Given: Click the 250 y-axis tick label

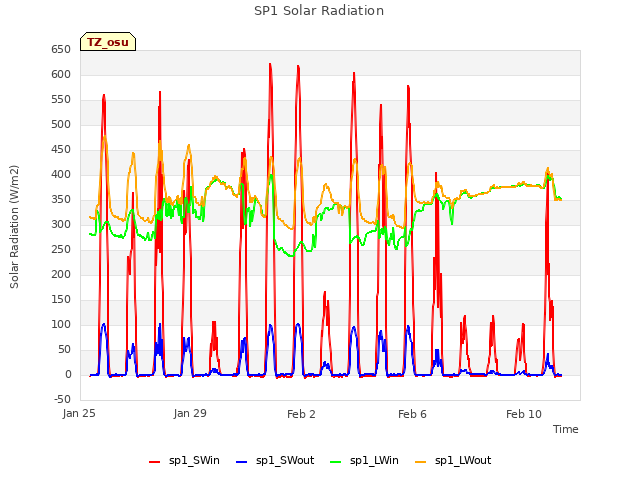Looking at the screenshot, I should (x=61, y=250).
